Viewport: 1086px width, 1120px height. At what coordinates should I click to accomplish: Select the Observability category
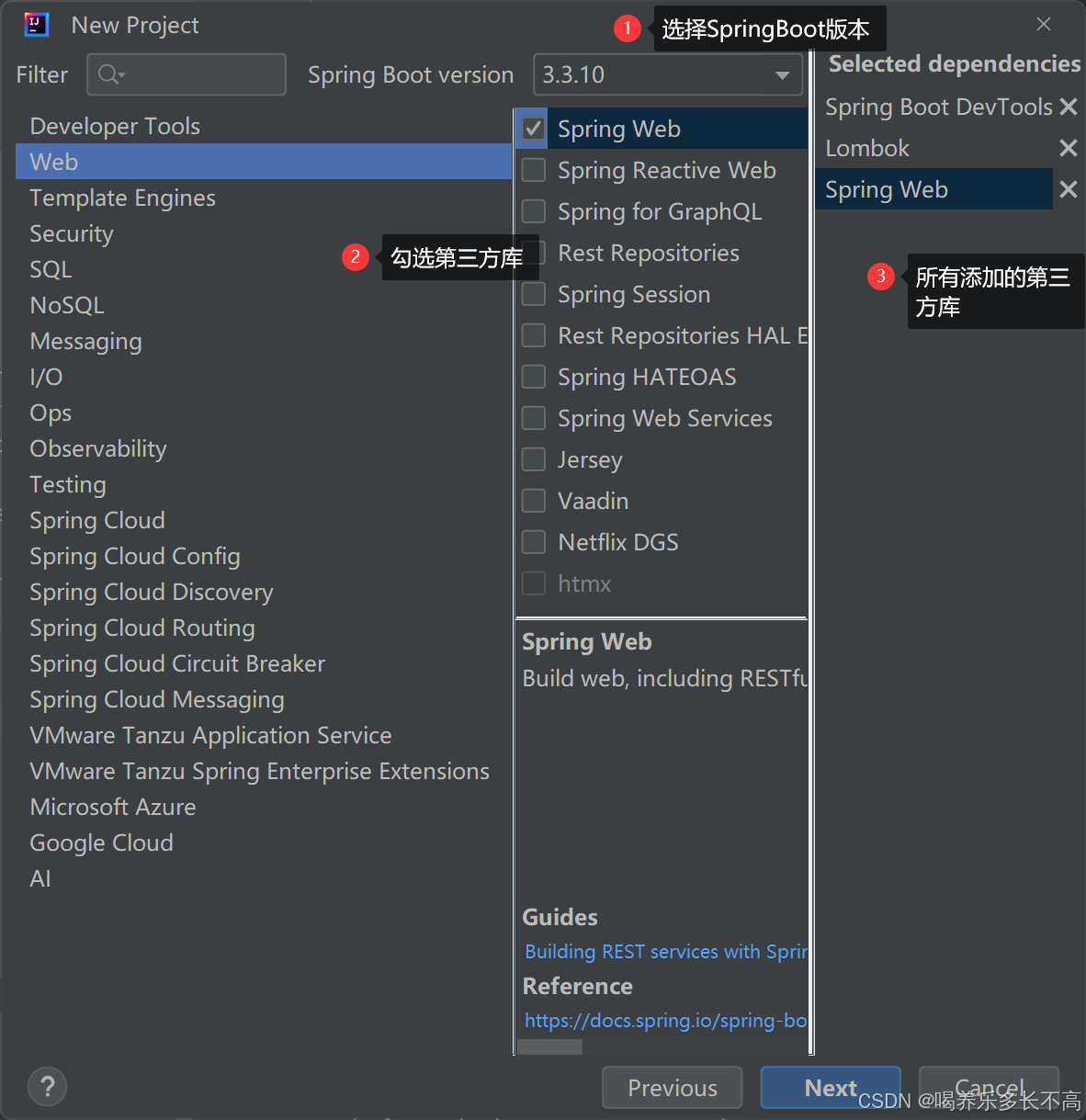click(264, 448)
